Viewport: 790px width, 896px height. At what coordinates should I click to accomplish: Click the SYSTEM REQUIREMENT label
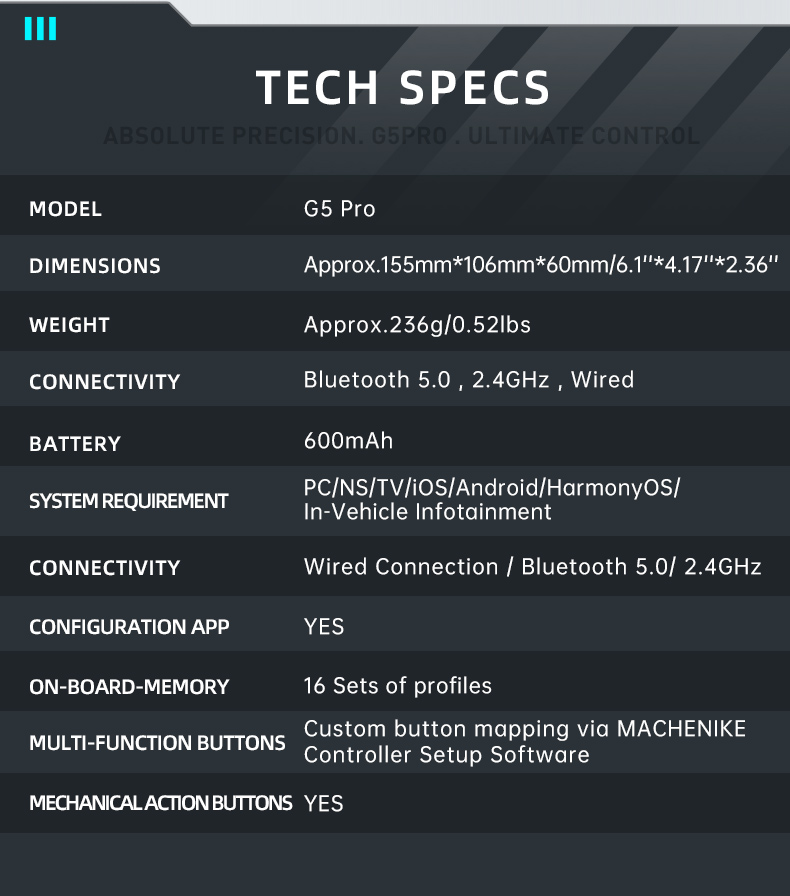coord(129,501)
